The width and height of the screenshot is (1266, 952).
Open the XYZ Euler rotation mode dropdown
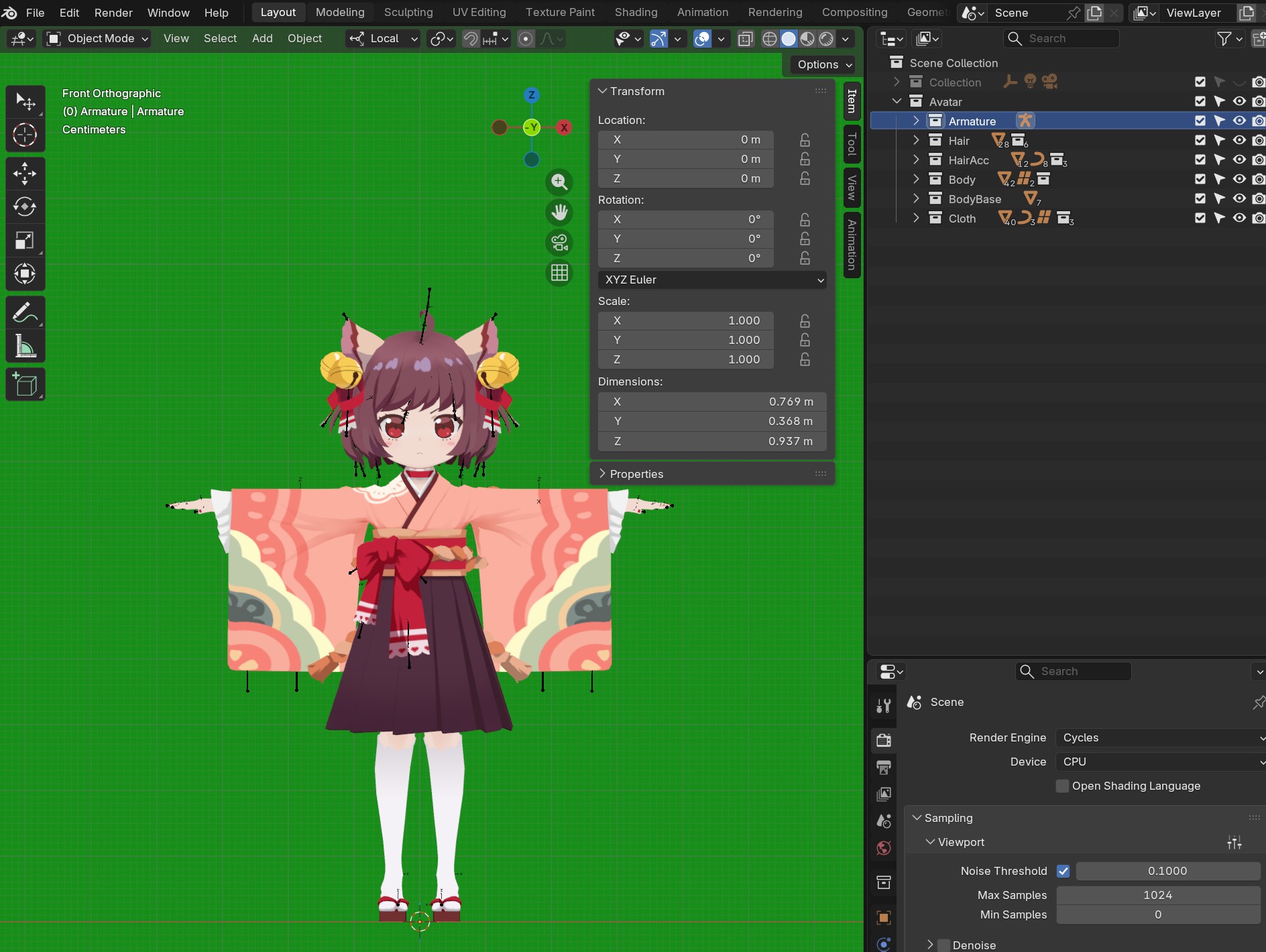[712, 280]
